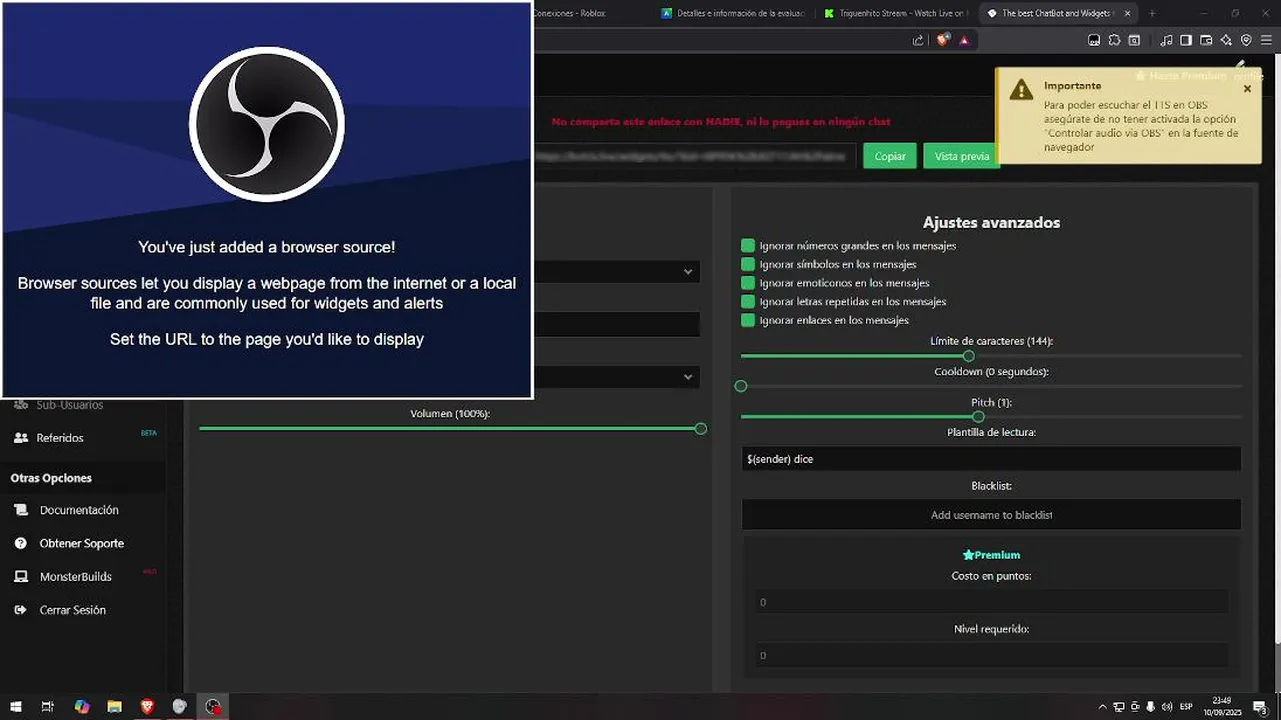1281x720 pixels.
Task: Click the music note media control icon
Action: [x=1166, y=40]
